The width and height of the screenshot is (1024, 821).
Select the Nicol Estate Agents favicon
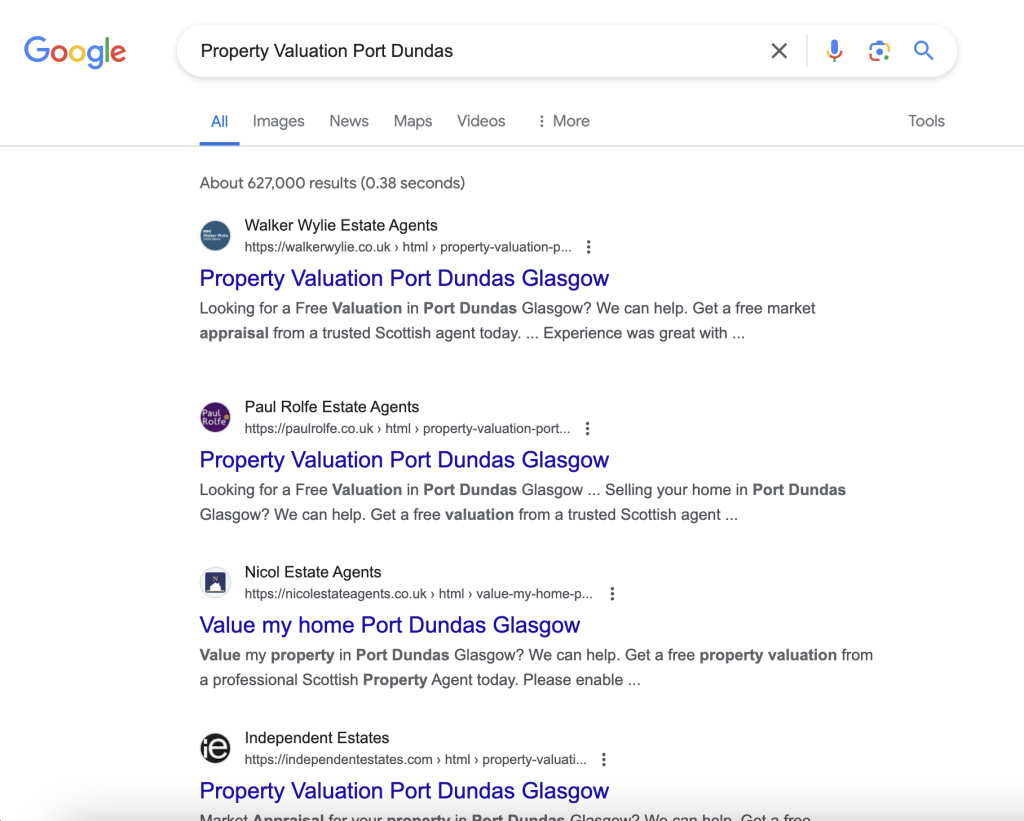coord(215,581)
